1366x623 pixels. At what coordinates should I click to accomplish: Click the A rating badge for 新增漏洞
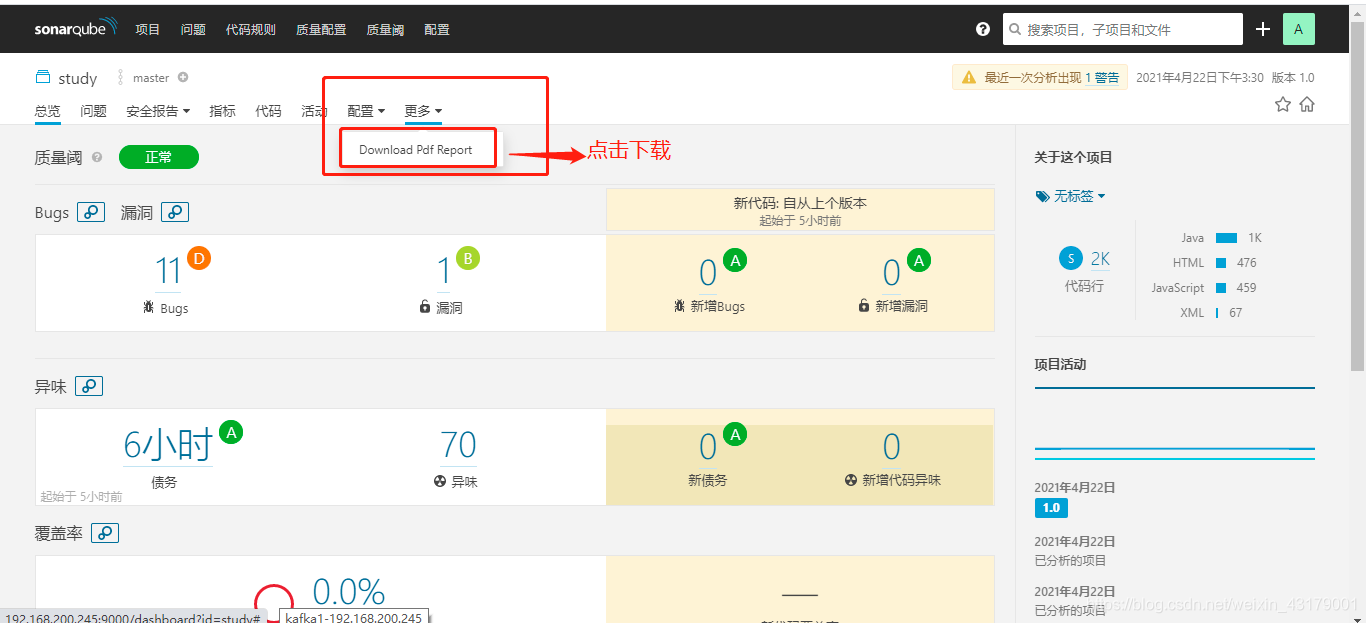(919, 261)
